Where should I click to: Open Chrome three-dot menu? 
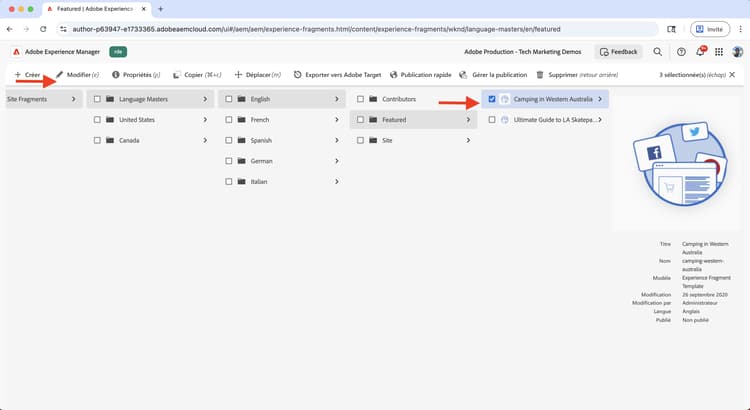[741, 29]
